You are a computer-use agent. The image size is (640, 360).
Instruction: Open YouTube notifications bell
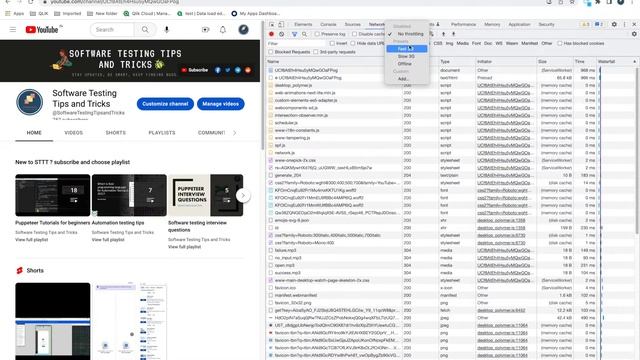[223, 30]
